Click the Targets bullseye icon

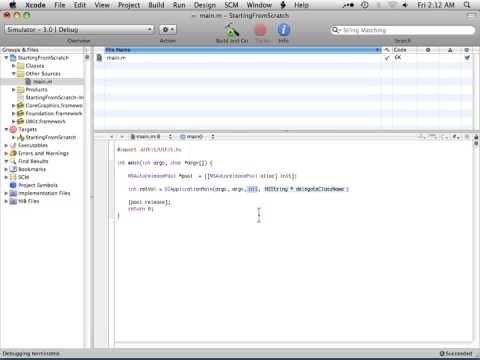13,129
